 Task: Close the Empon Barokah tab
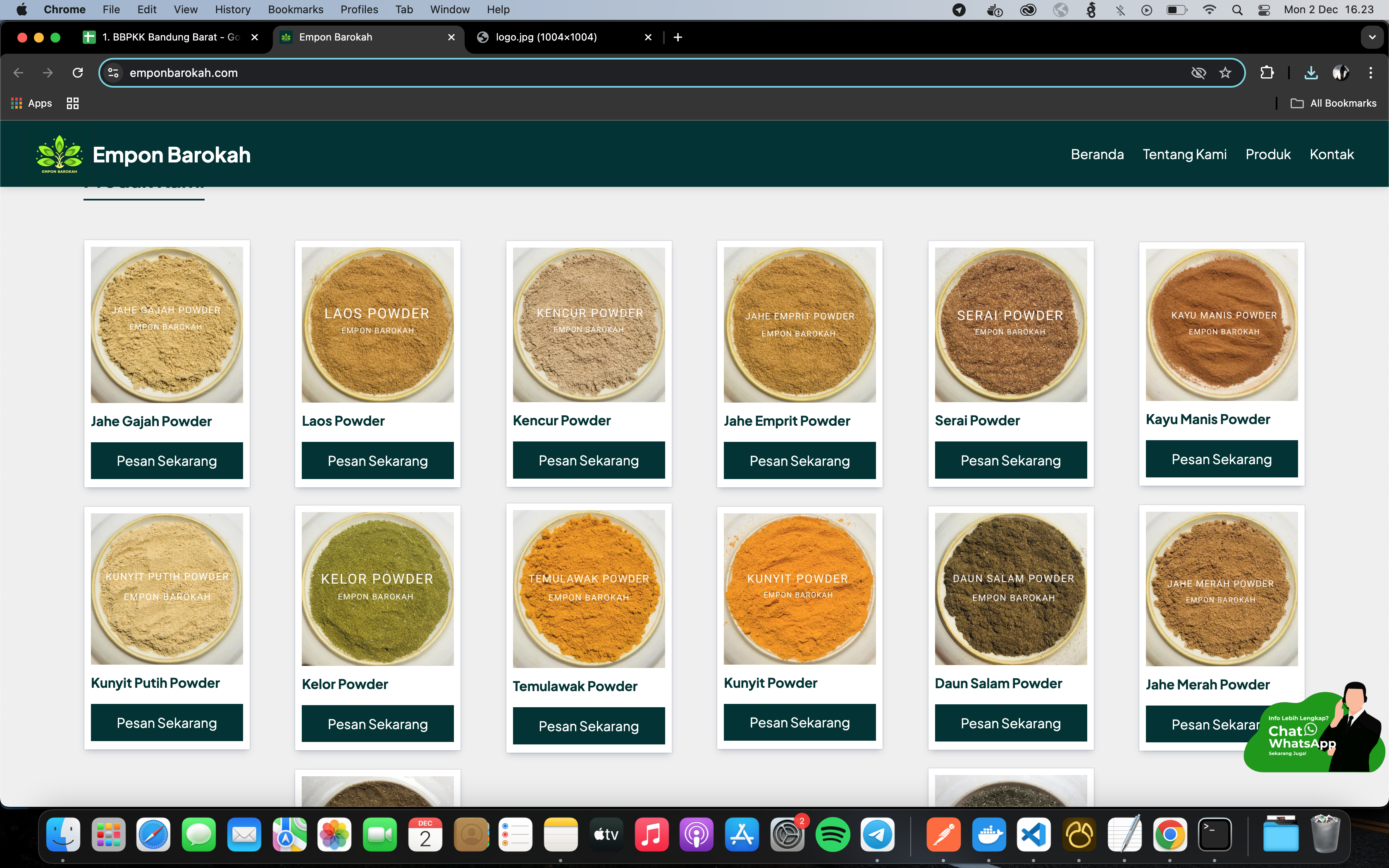[451, 37]
